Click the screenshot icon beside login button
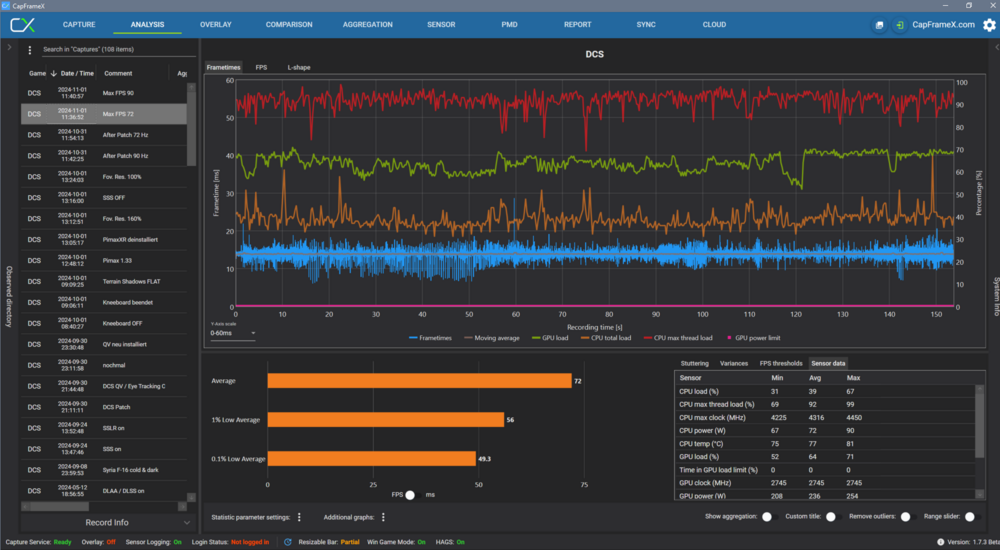The width and height of the screenshot is (1000, 550). (x=879, y=25)
